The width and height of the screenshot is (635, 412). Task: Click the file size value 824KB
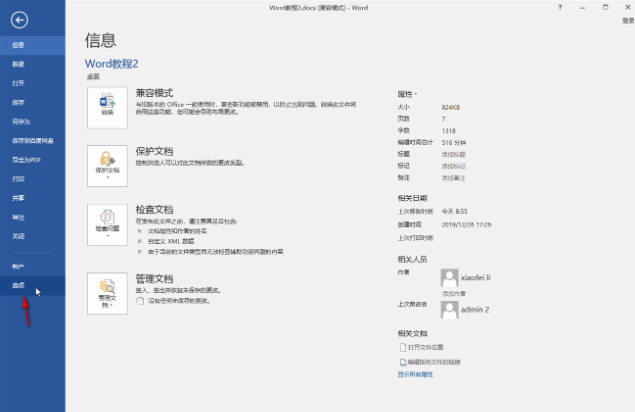pyautogui.click(x=451, y=107)
